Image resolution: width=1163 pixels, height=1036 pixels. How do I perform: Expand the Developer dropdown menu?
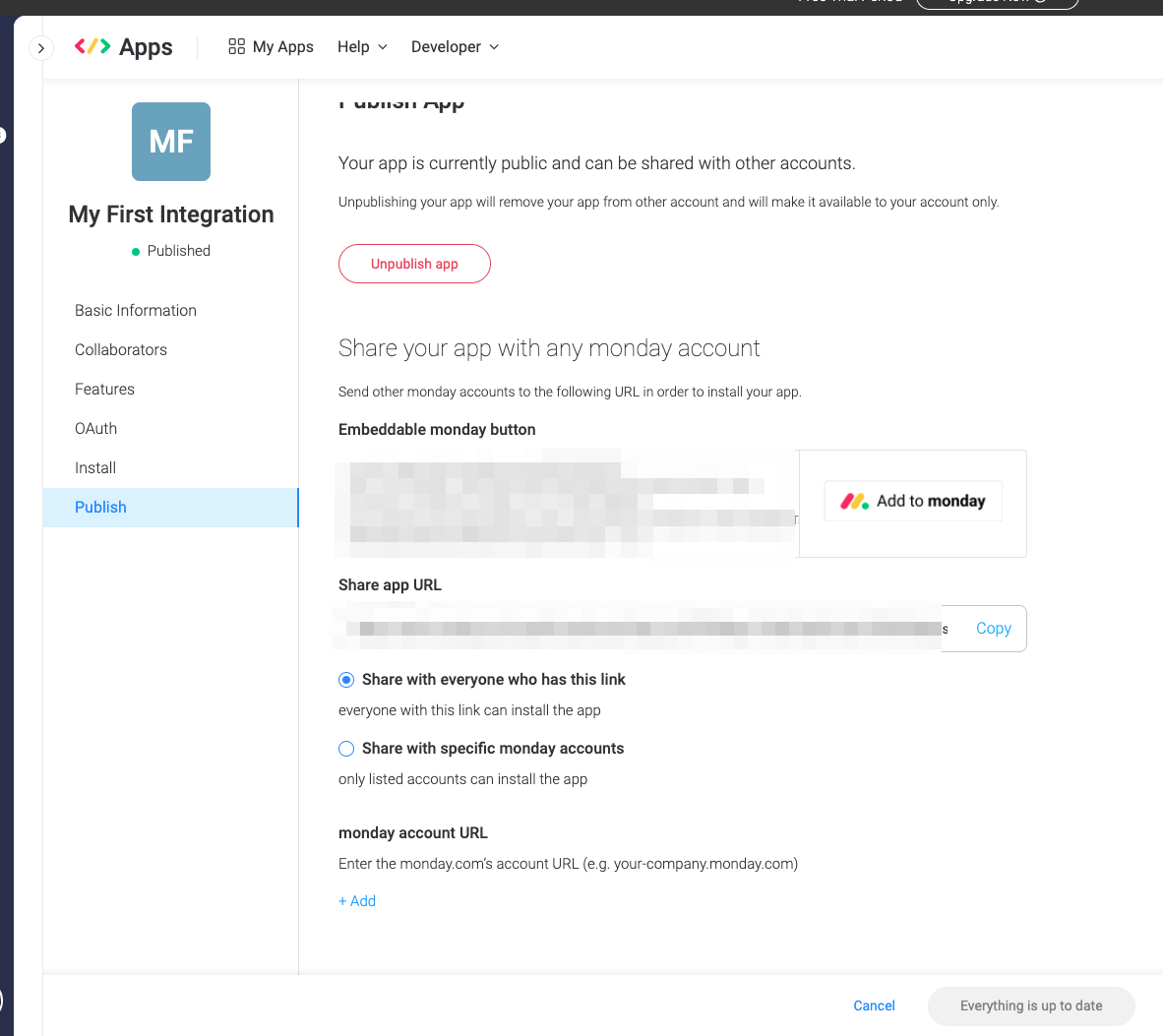456,46
